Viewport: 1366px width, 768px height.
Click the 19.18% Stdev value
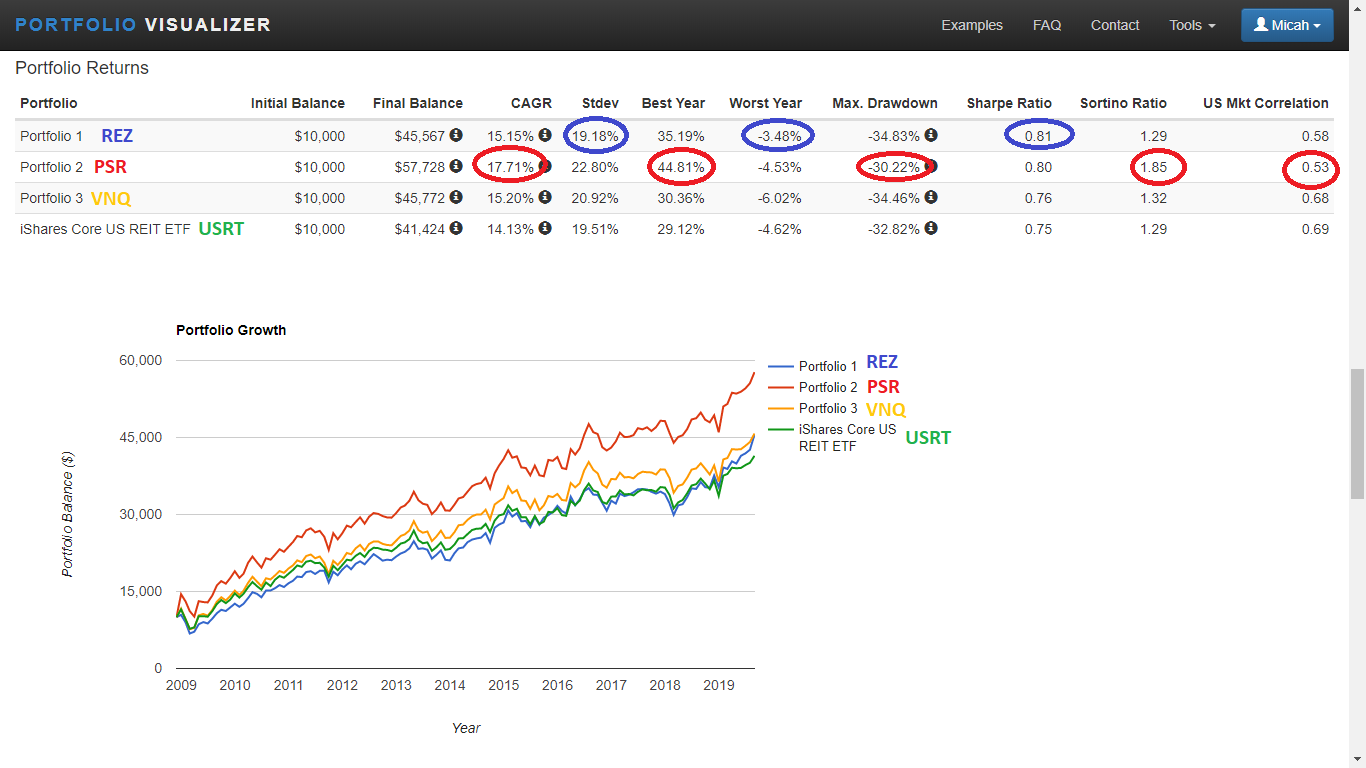pyautogui.click(x=595, y=136)
